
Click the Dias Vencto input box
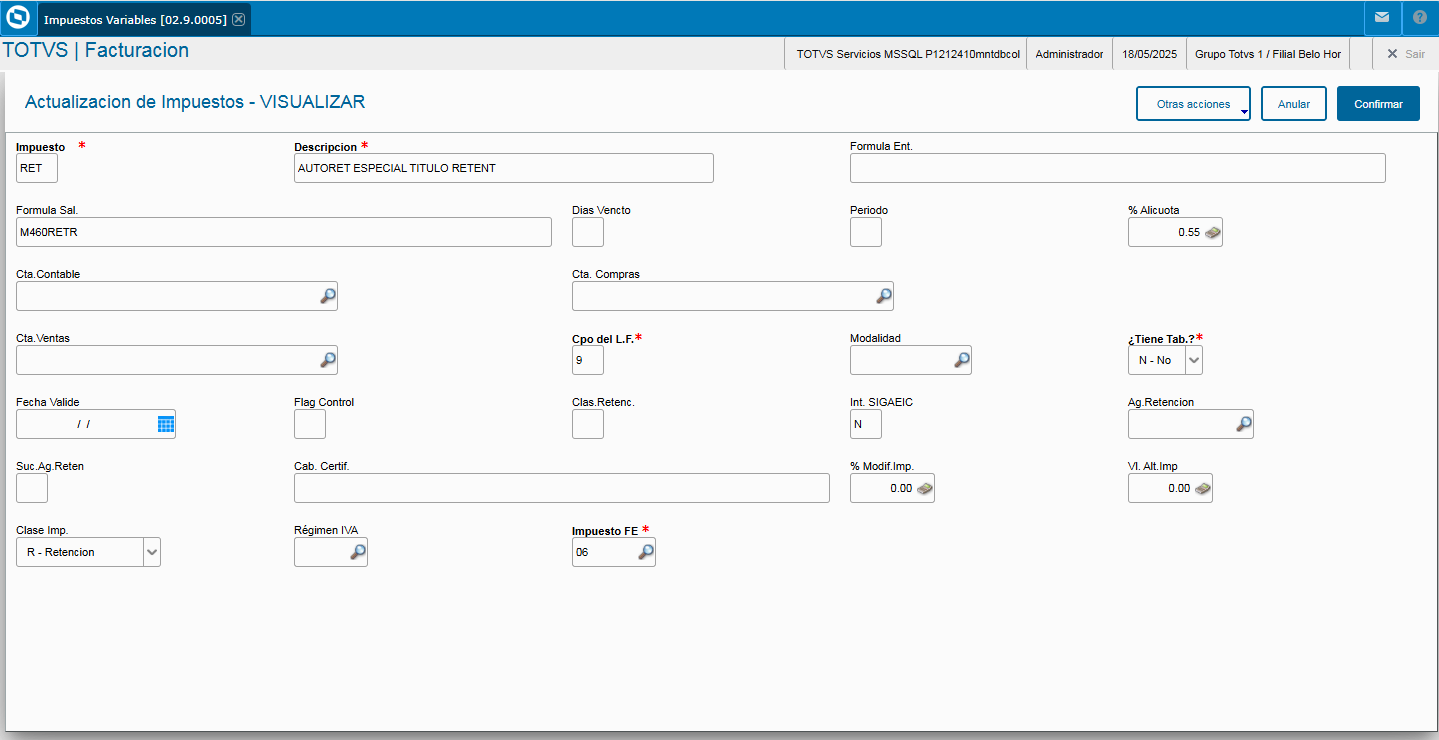588,232
